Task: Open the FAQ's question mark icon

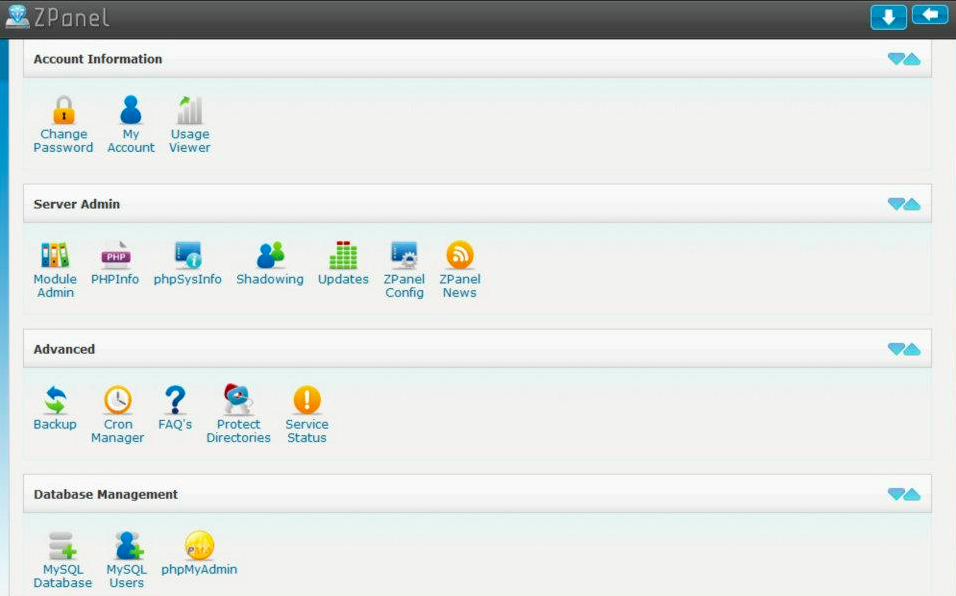Action: [x=175, y=400]
